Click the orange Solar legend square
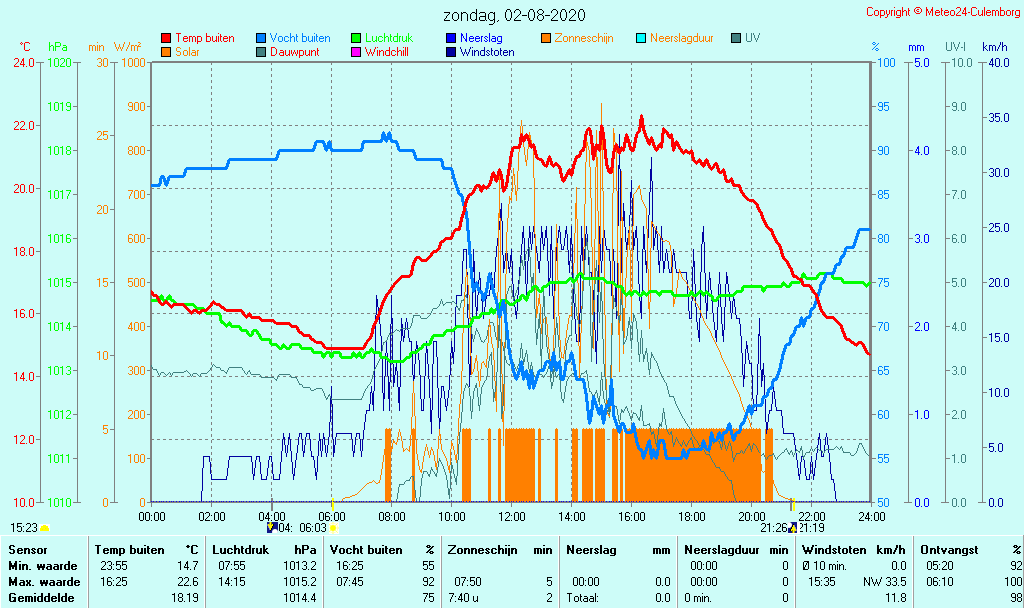Screen dimensions: 1026x608 pyautogui.click(x=166, y=51)
